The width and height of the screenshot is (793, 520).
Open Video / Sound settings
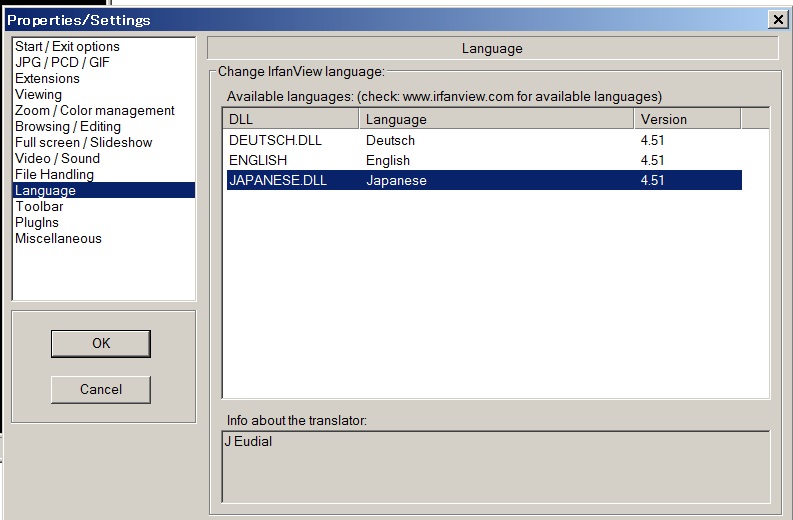tap(57, 159)
